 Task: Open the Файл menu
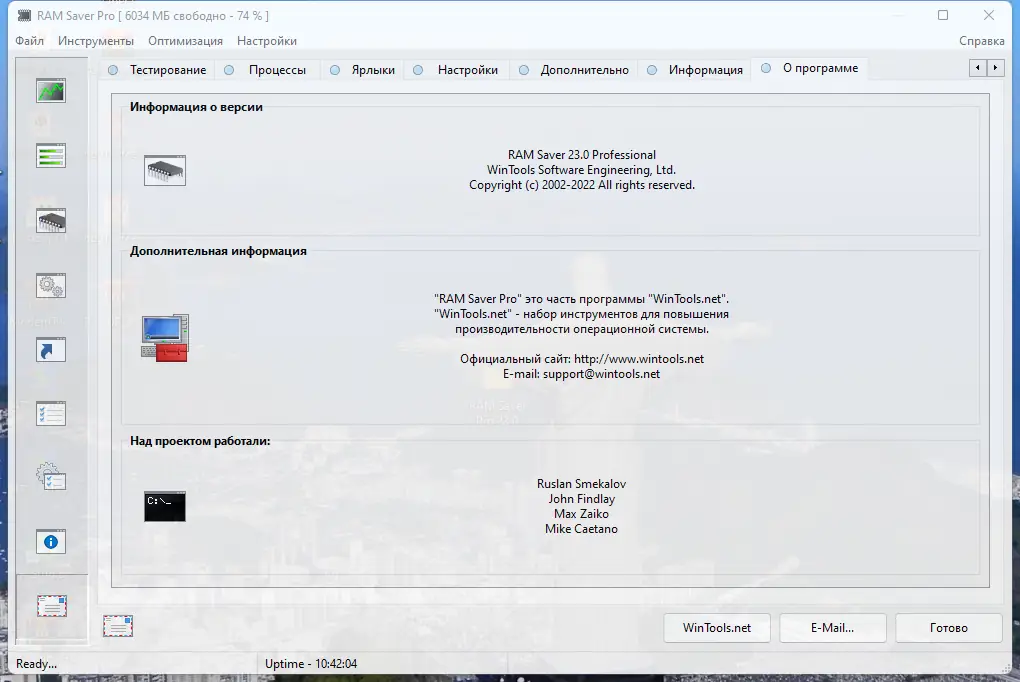(29, 41)
